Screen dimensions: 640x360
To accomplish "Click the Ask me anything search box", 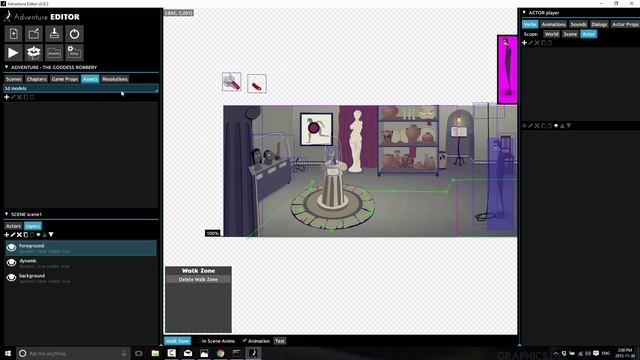I will point(73,353).
